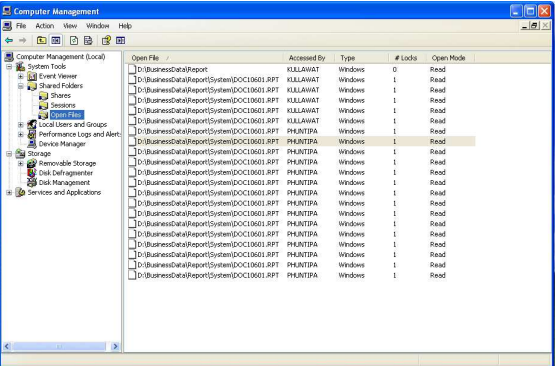Click the Local Users and Groups icon
This screenshot has width=556, height=366.
(32, 124)
